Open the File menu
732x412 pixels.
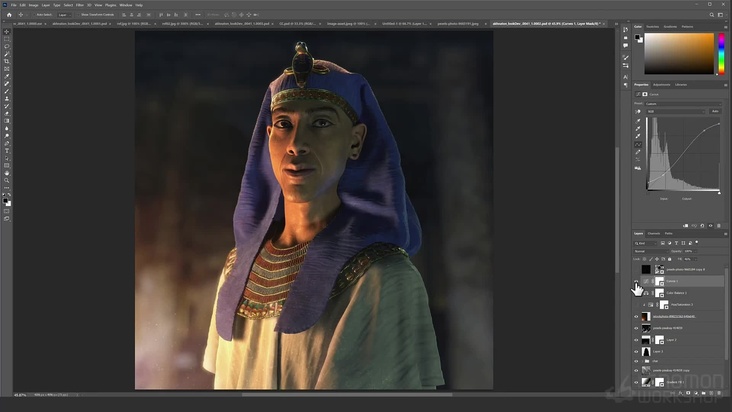click(14, 5)
